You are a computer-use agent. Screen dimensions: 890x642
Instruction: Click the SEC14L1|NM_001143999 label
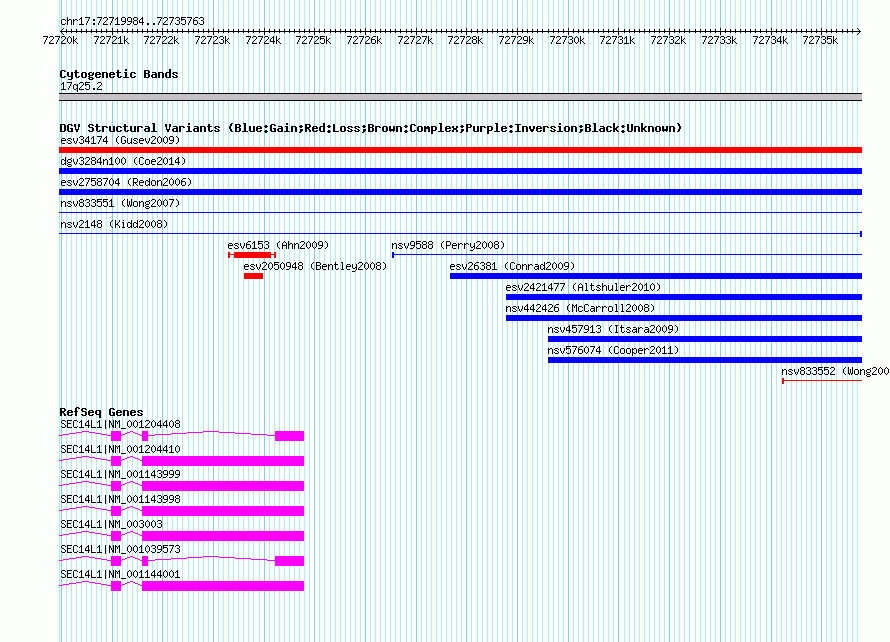coord(120,475)
